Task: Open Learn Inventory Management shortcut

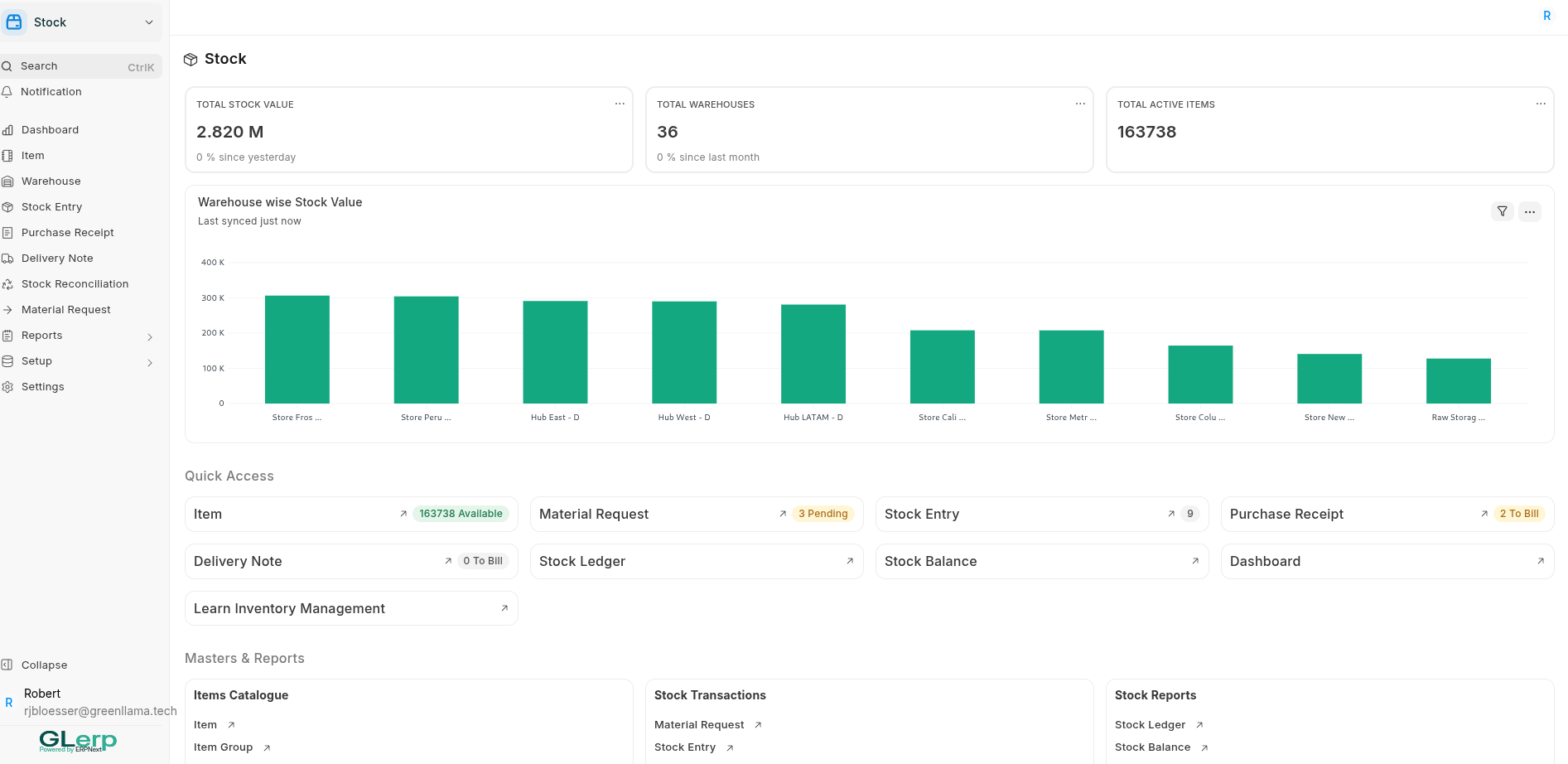Action: click(x=350, y=608)
